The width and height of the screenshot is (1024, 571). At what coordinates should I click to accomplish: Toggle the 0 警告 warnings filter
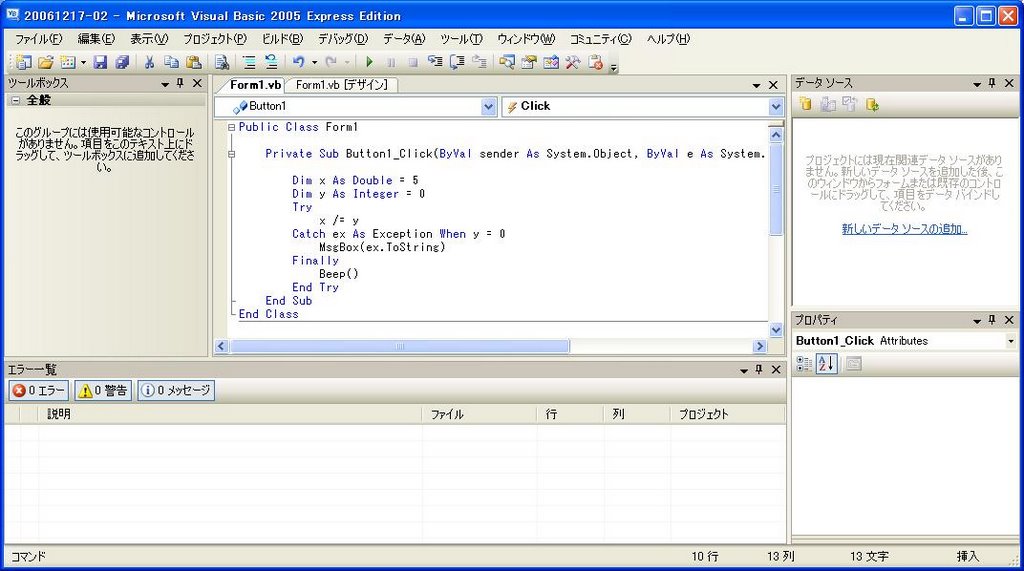[x=103, y=390]
